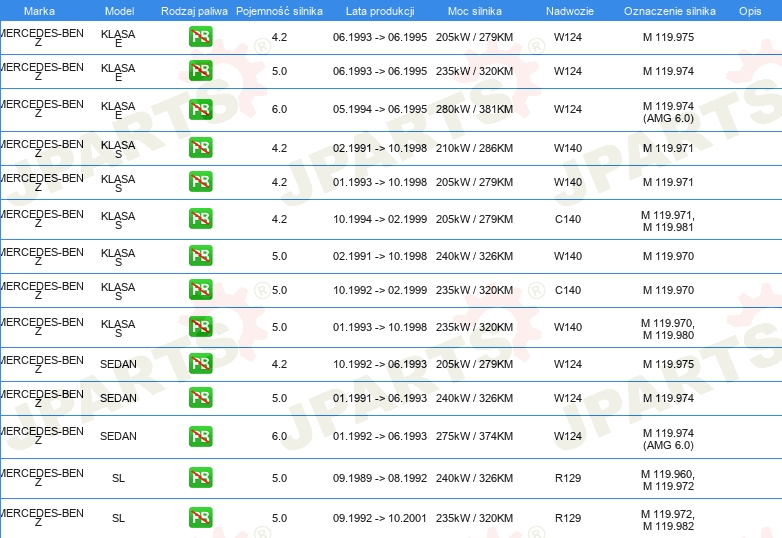Select the M 119.972, M 119.982 engine cell
This screenshot has height=538, width=782.
click(x=668, y=520)
